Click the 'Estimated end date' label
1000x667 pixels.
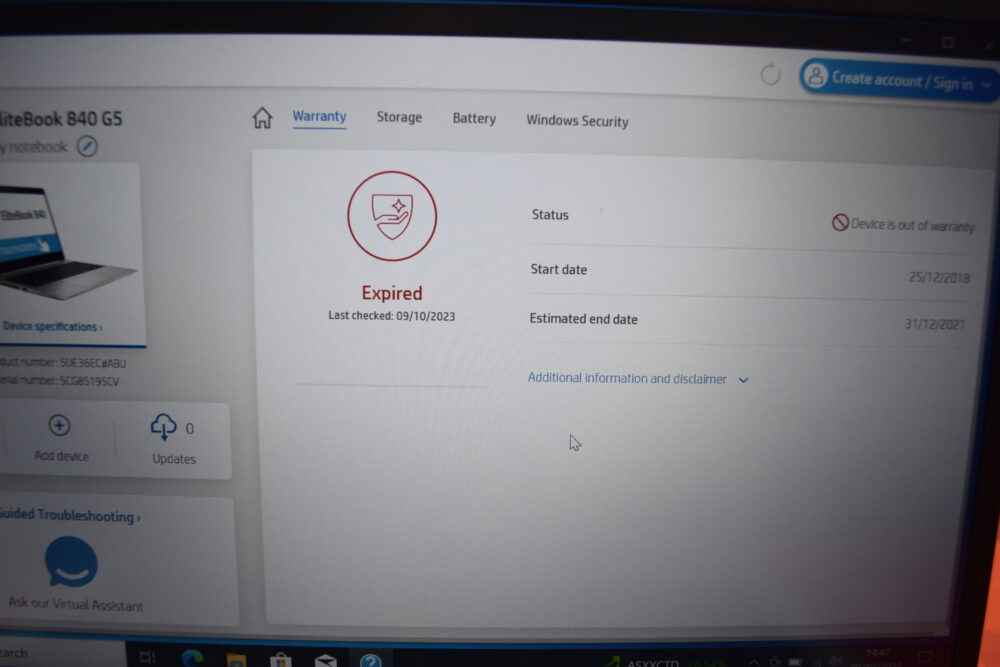pyautogui.click(x=584, y=319)
